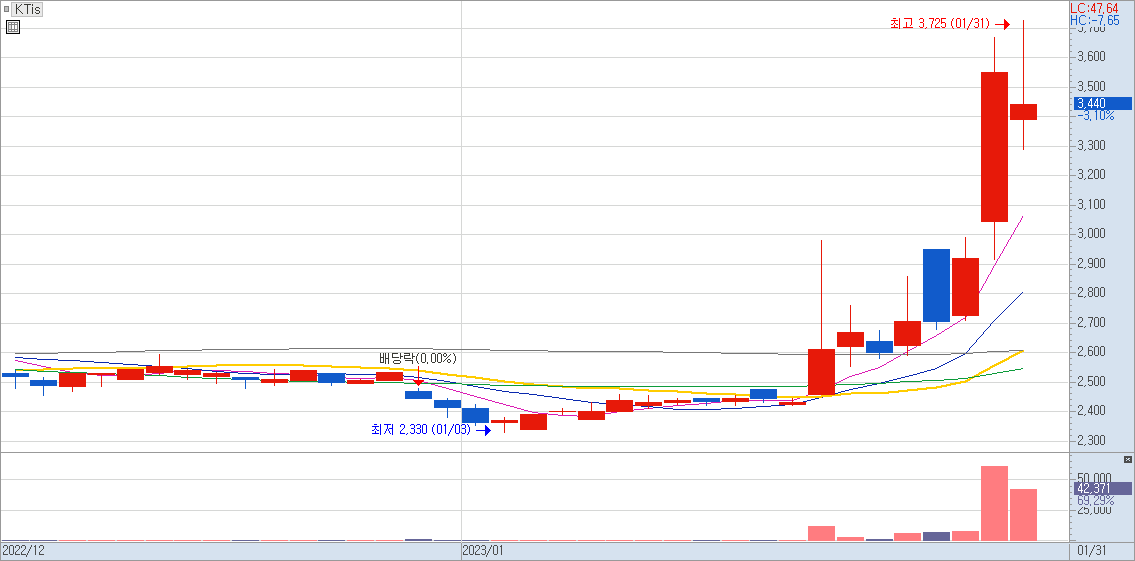Click the 42,371 volume value tag
Screen dimensions: 1135x561
tap(1101, 488)
